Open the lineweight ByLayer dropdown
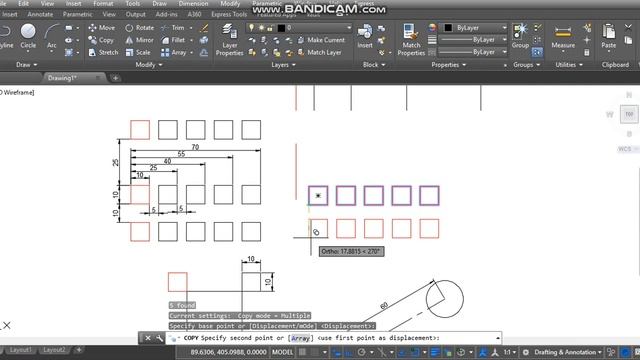This screenshot has width=640, height=360. tap(473, 40)
